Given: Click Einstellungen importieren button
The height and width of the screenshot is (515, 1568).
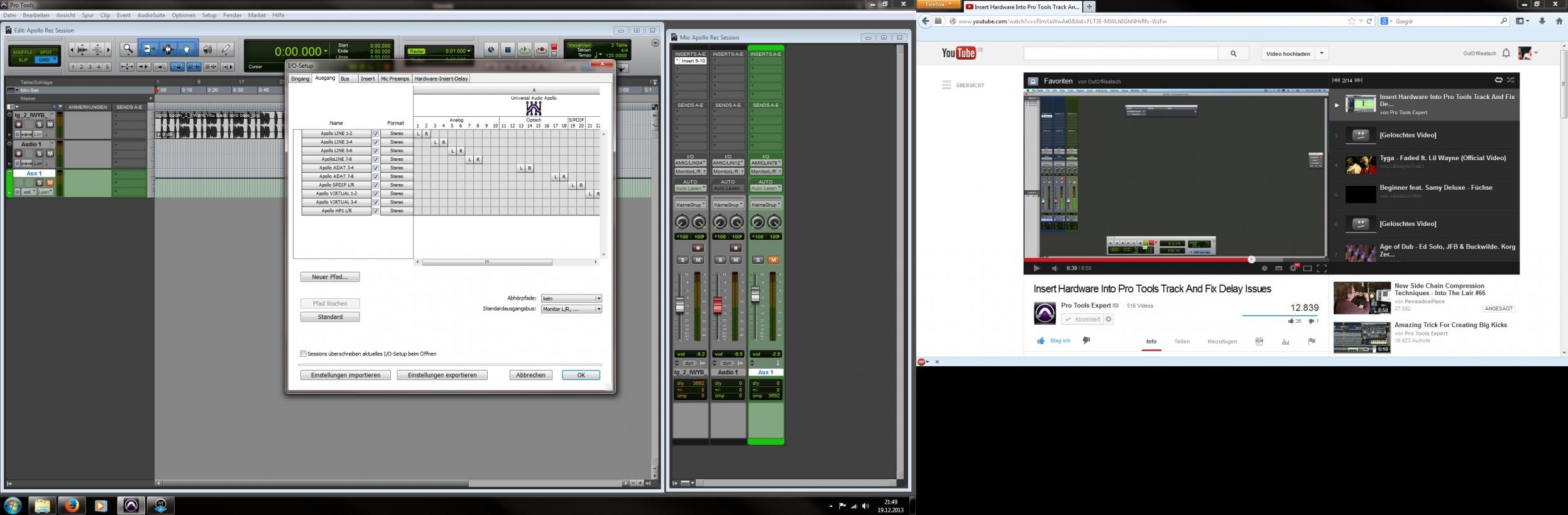Looking at the screenshot, I should pyautogui.click(x=346, y=375).
